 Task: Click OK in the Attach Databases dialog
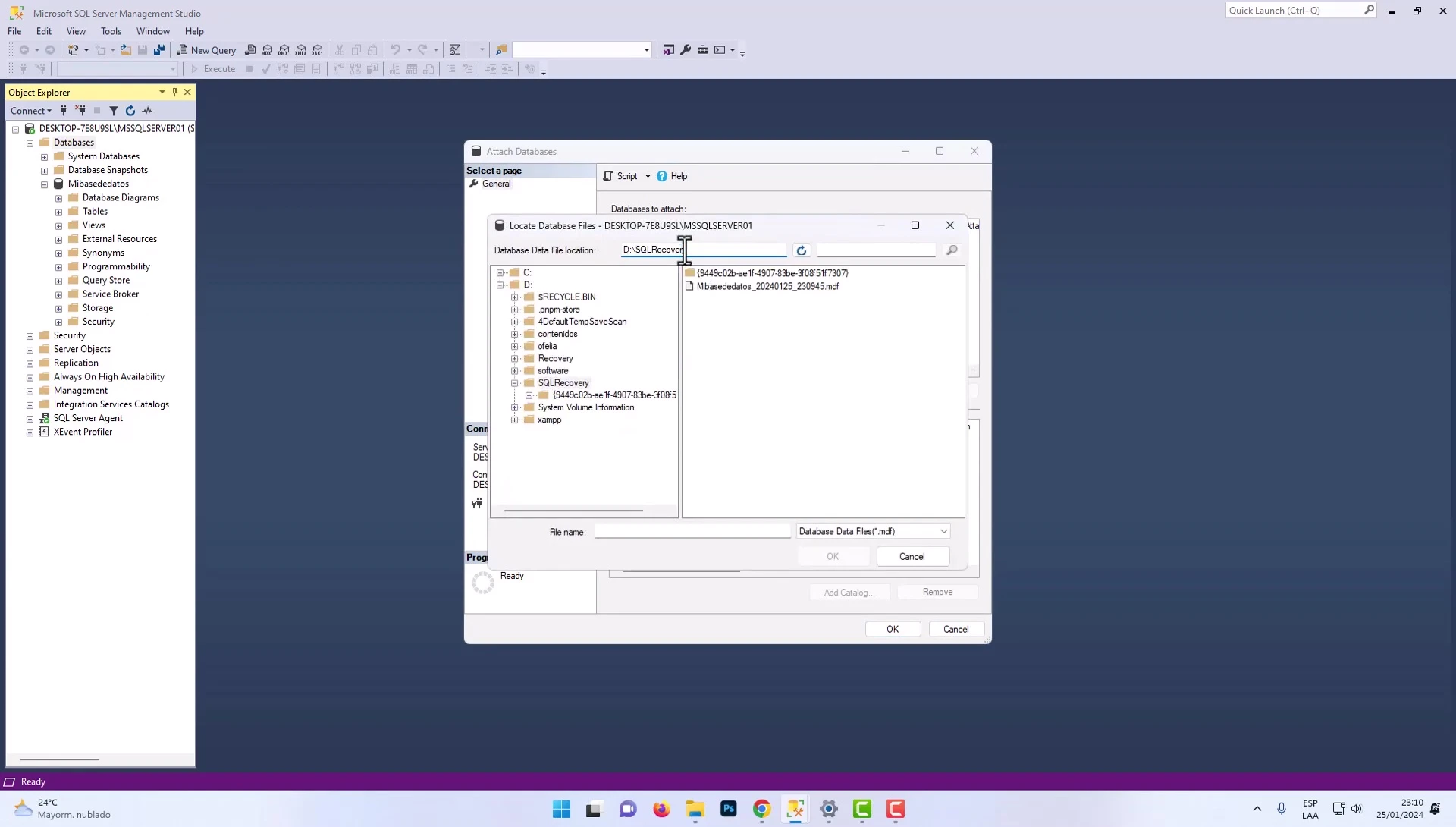[893, 629]
